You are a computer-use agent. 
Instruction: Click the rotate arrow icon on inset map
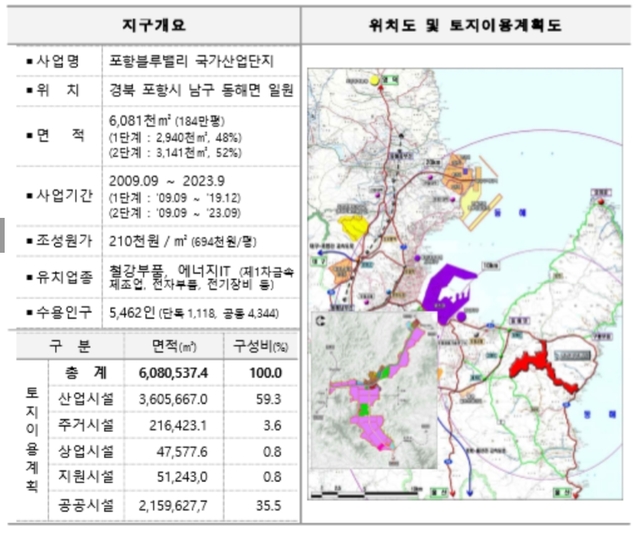(x=320, y=322)
